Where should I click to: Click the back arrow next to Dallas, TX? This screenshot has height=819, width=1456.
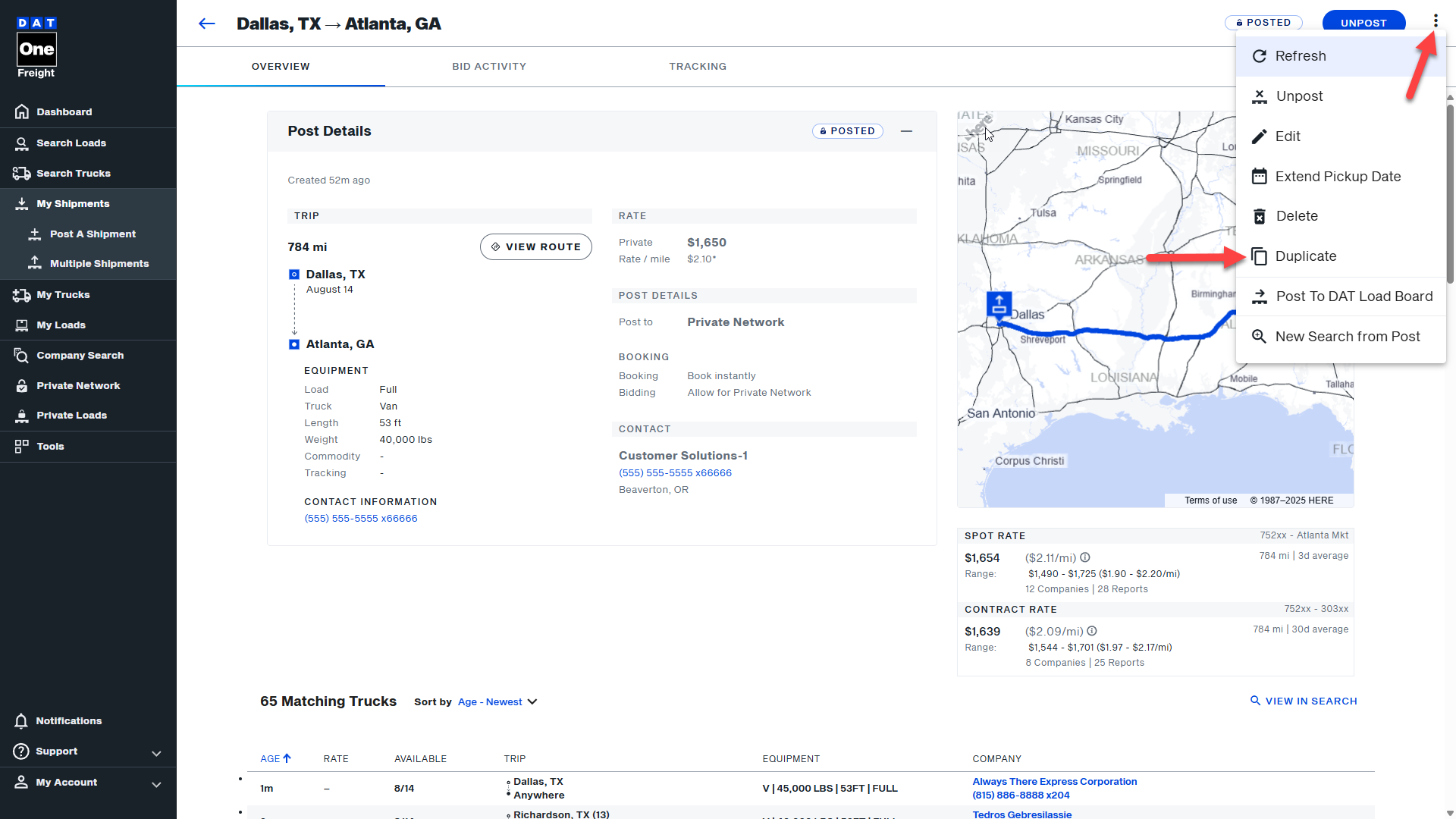point(206,24)
